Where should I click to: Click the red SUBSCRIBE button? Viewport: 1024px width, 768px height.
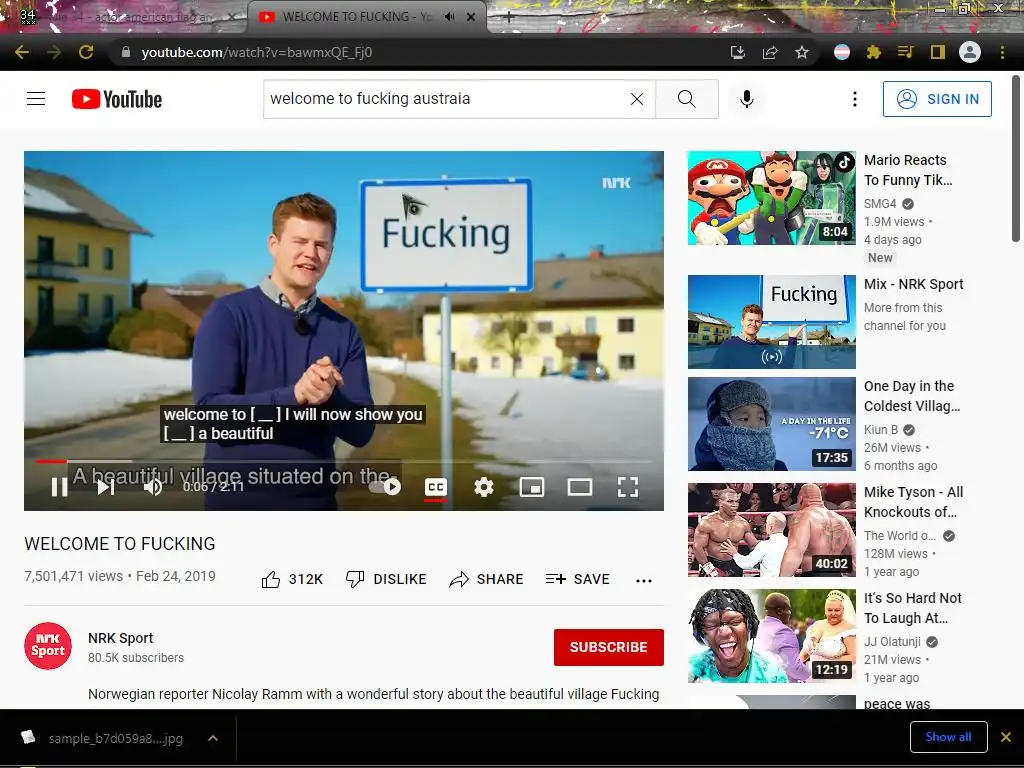[x=609, y=647]
